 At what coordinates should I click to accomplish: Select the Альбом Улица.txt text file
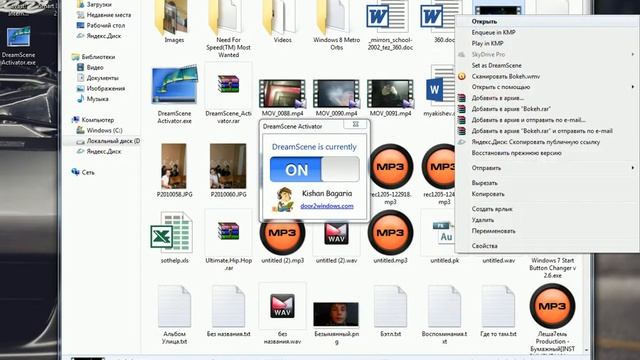point(174,307)
